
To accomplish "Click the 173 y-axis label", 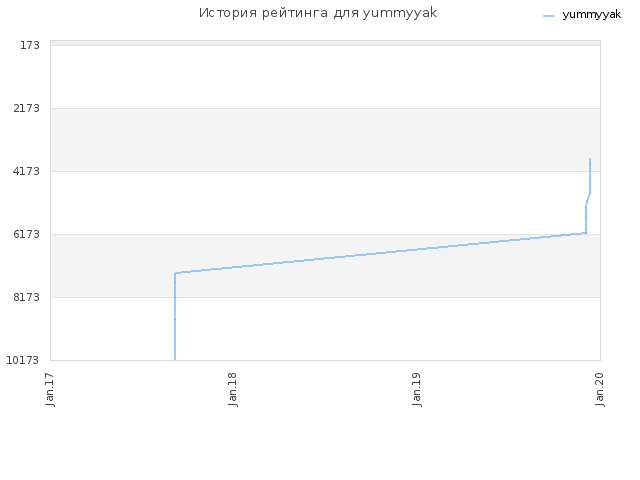I will pos(30,45).
